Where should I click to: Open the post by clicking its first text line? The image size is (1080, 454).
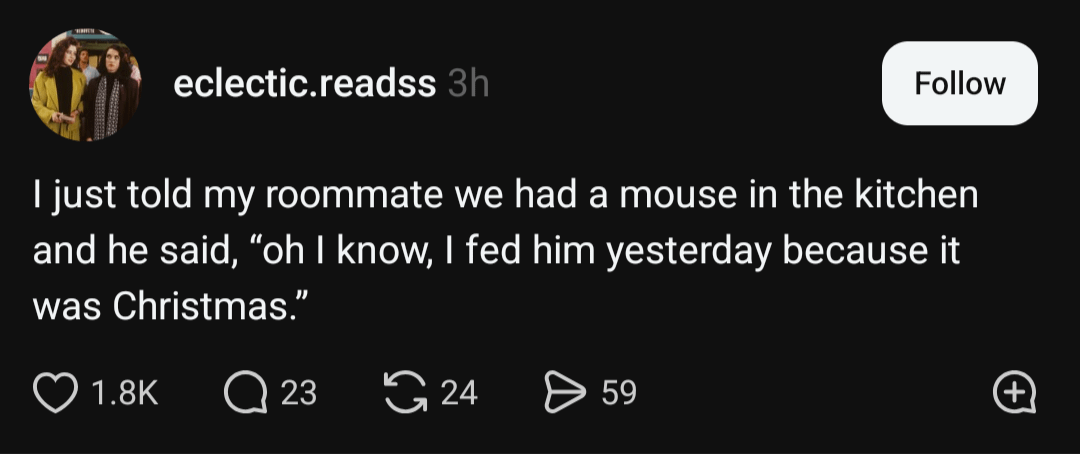(505, 194)
